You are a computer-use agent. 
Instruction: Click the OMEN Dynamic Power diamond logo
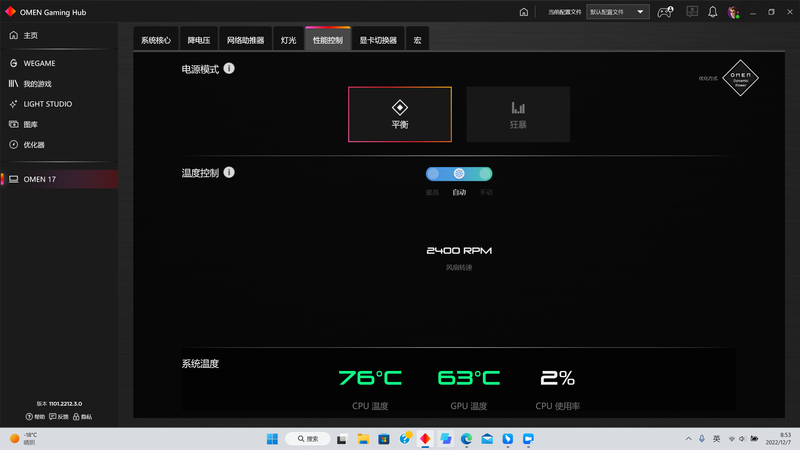pyautogui.click(x=740, y=78)
